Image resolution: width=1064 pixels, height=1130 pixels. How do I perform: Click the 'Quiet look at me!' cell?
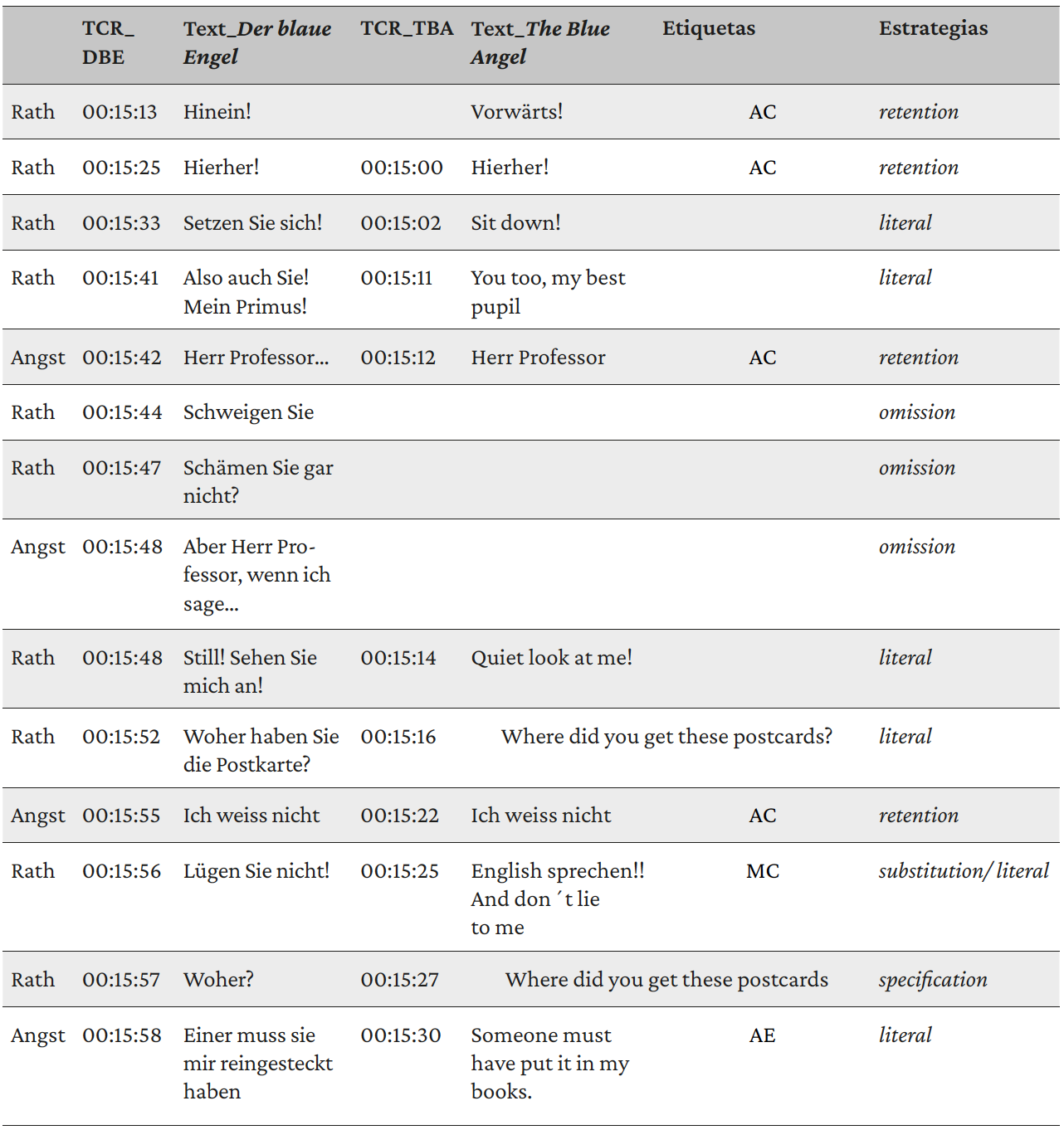(551, 658)
